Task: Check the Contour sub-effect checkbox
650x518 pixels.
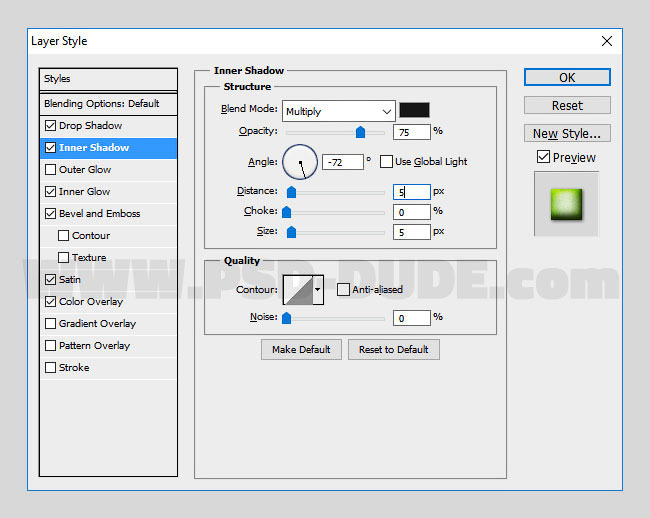Action: click(63, 235)
